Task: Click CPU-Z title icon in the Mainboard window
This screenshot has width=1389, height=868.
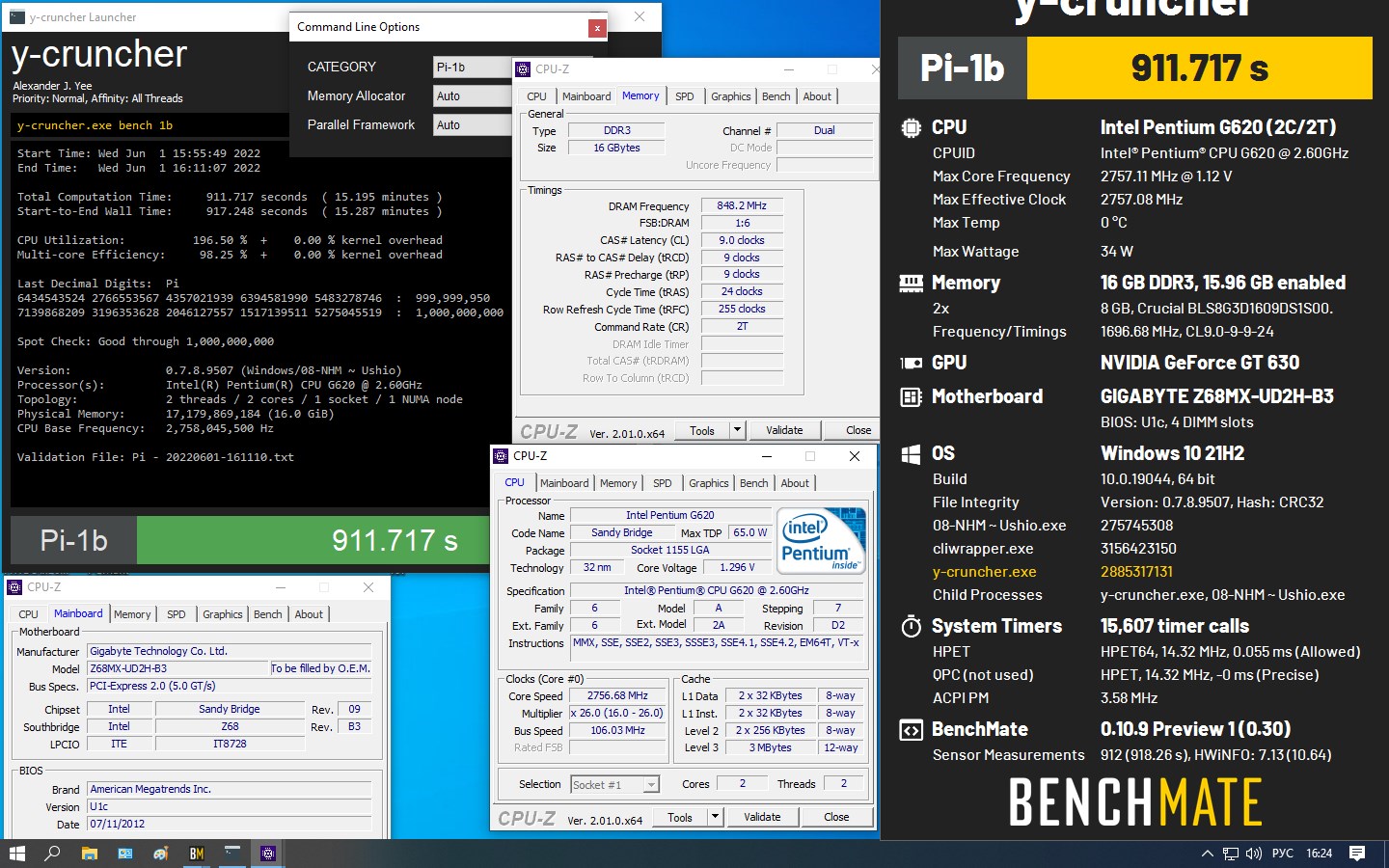Action: pos(14,587)
